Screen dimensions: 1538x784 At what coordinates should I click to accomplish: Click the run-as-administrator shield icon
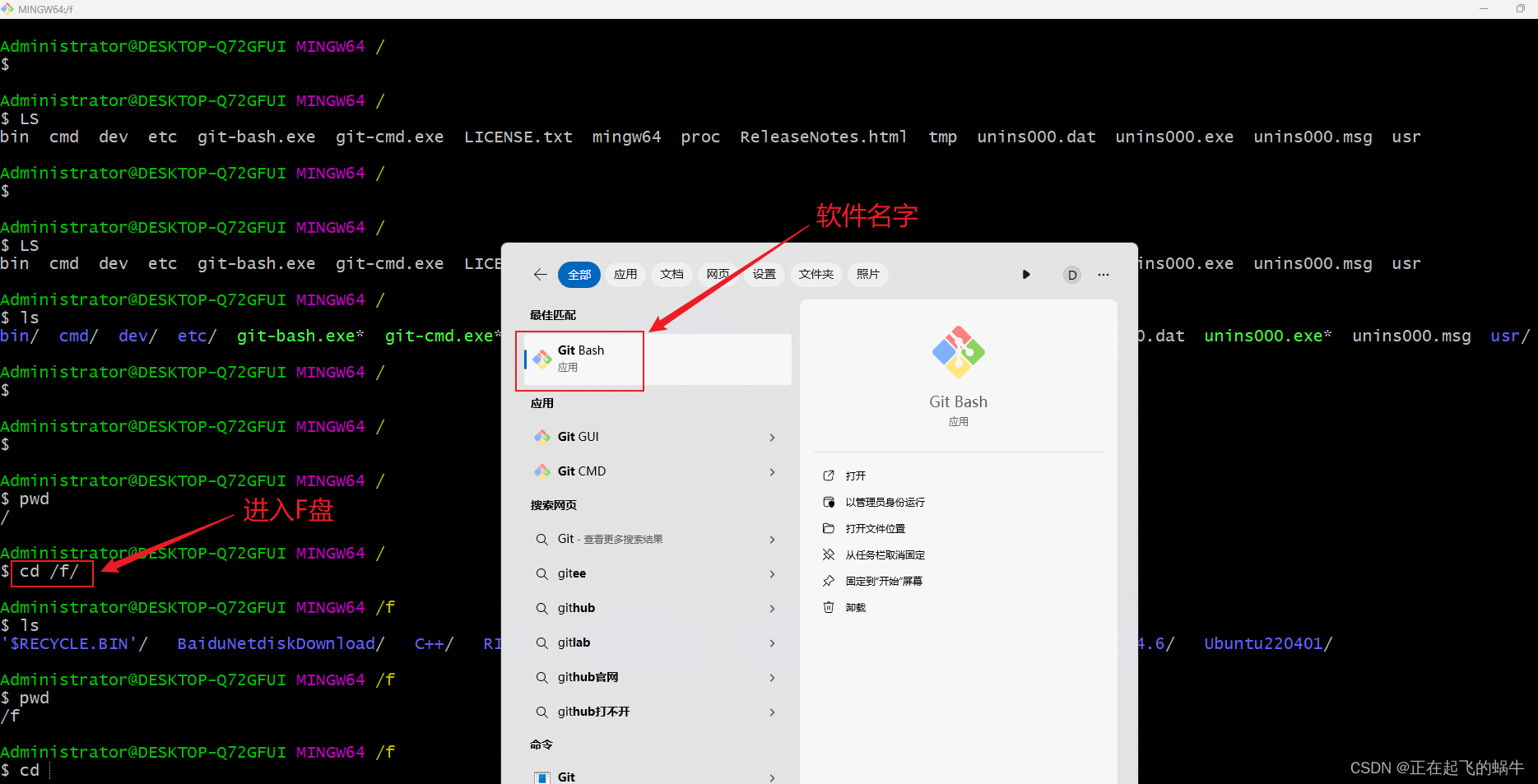point(829,503)
